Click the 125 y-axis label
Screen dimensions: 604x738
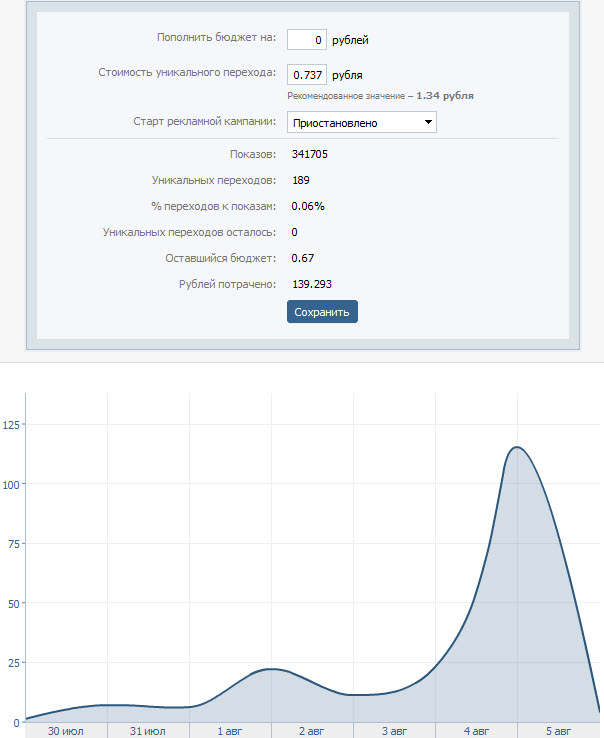pos(11,425)
